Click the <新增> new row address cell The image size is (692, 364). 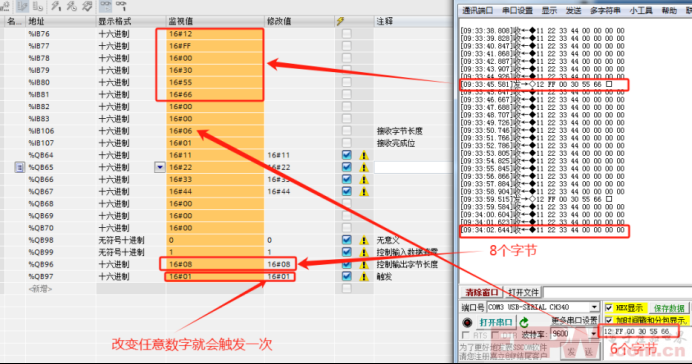(x=61, y=289)
